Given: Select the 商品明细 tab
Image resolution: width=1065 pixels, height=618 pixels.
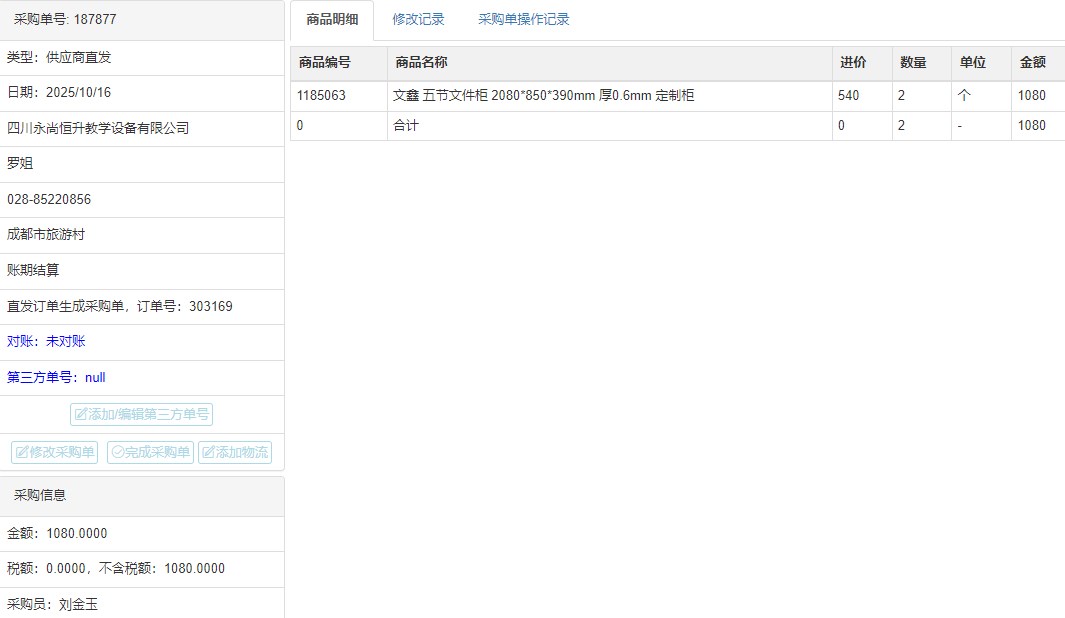Looking at the screenshot, I should pyautogui.click(x=332, y=19).
